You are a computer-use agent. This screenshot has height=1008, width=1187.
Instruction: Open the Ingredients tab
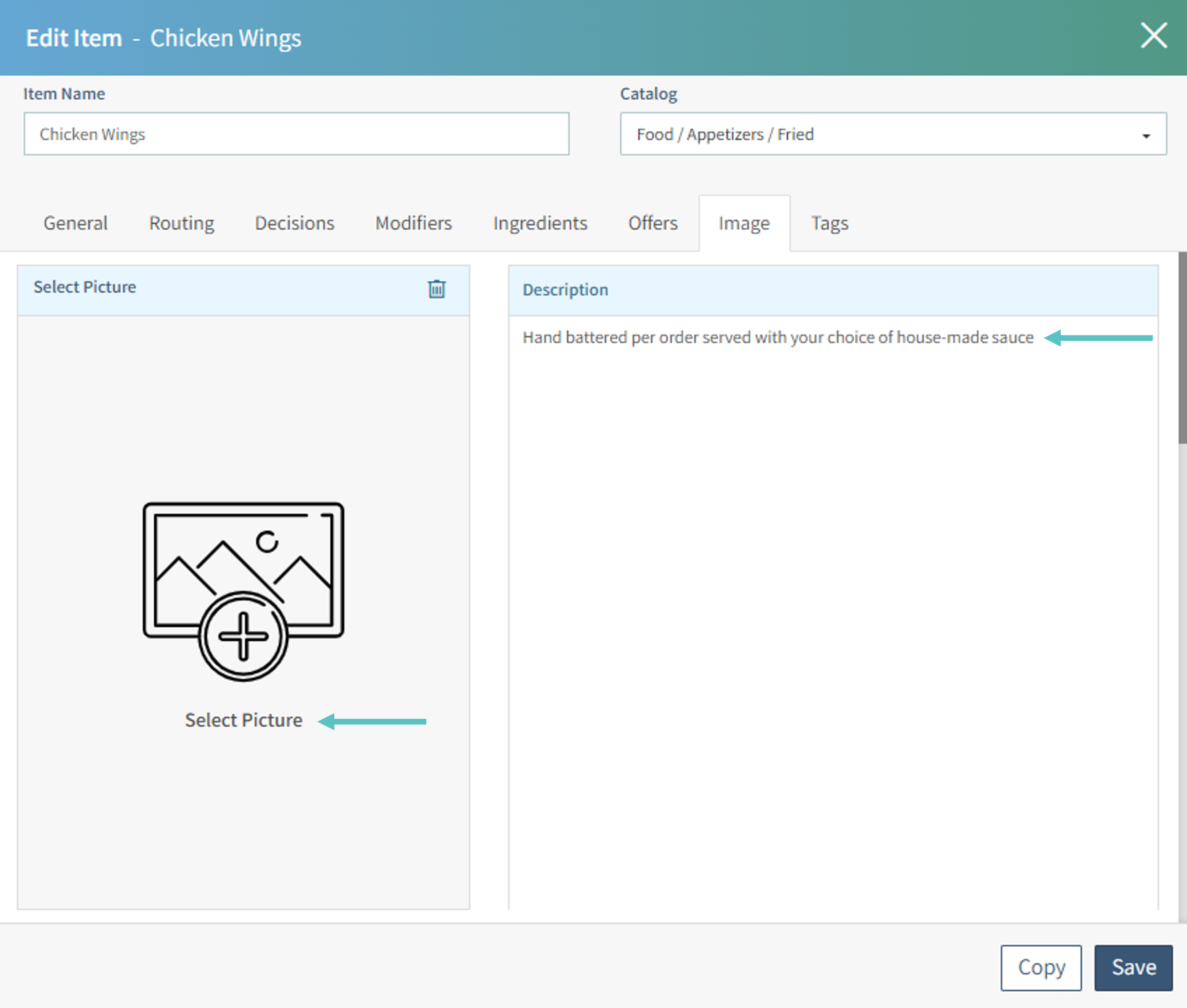[x=540, y=223]
